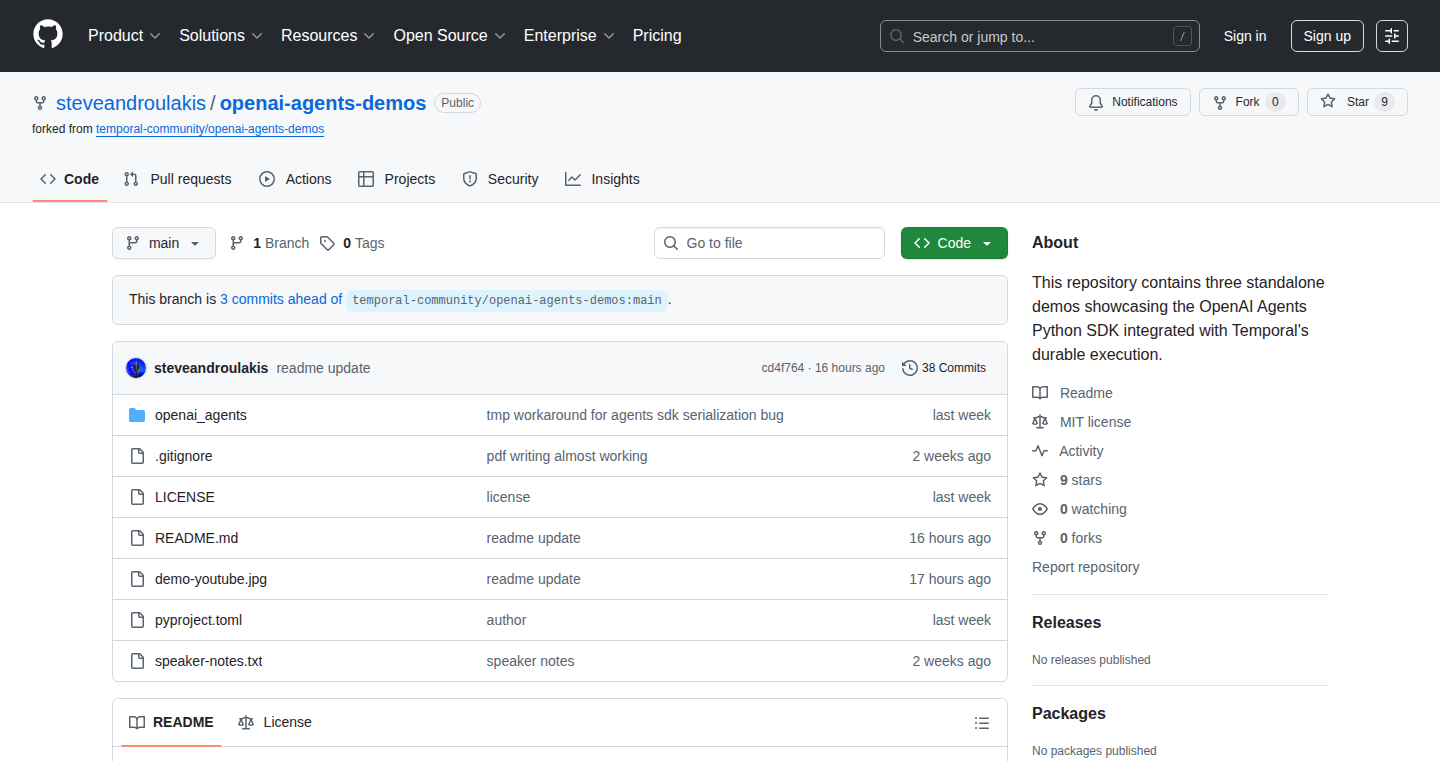Open commit pdf writing almost working
The image size is (1440, 761).
[x=567, y=456]
